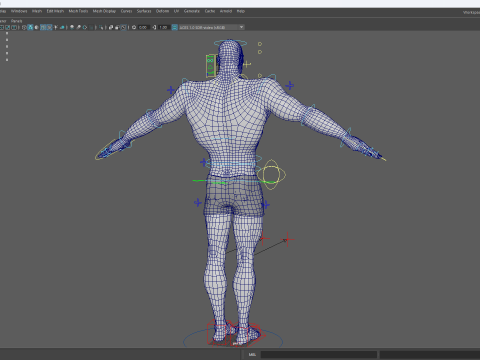Open the Arnold menu
The height and width of the screenshot is (360, 480).
click(x=226, y=11)
